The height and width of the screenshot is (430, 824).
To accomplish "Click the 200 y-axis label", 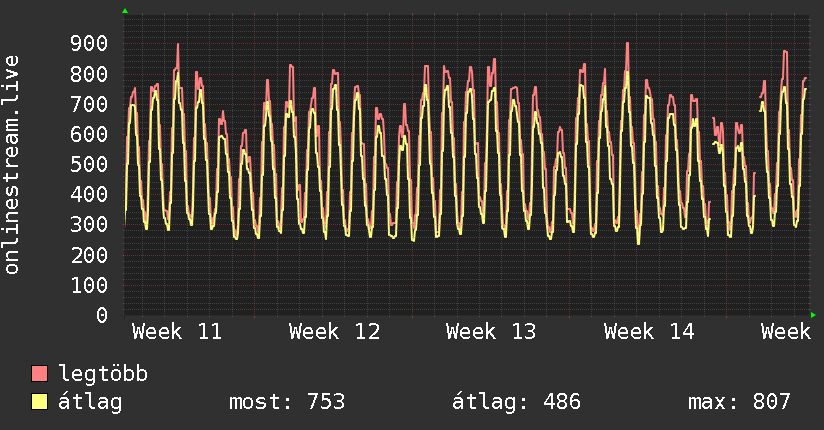I will pos(89,255).
